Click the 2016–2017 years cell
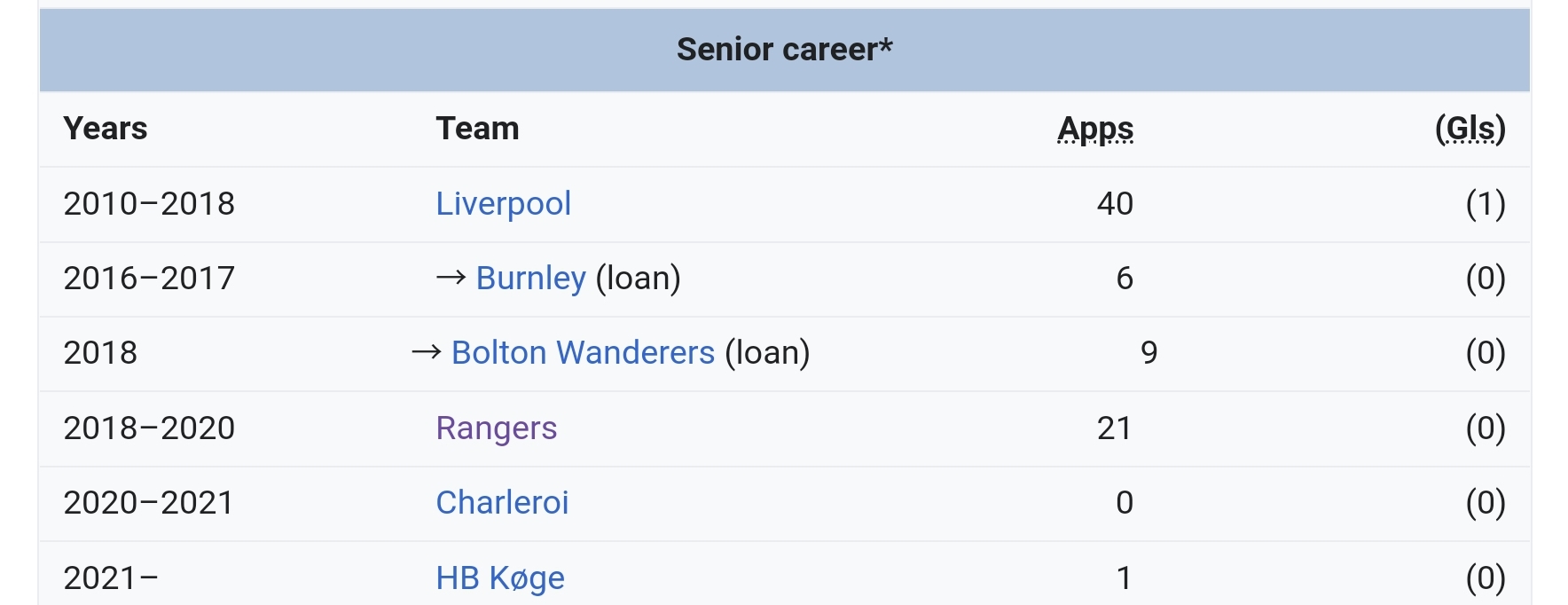This screenshot has width=1568, height=605. [x=149, y=279]
